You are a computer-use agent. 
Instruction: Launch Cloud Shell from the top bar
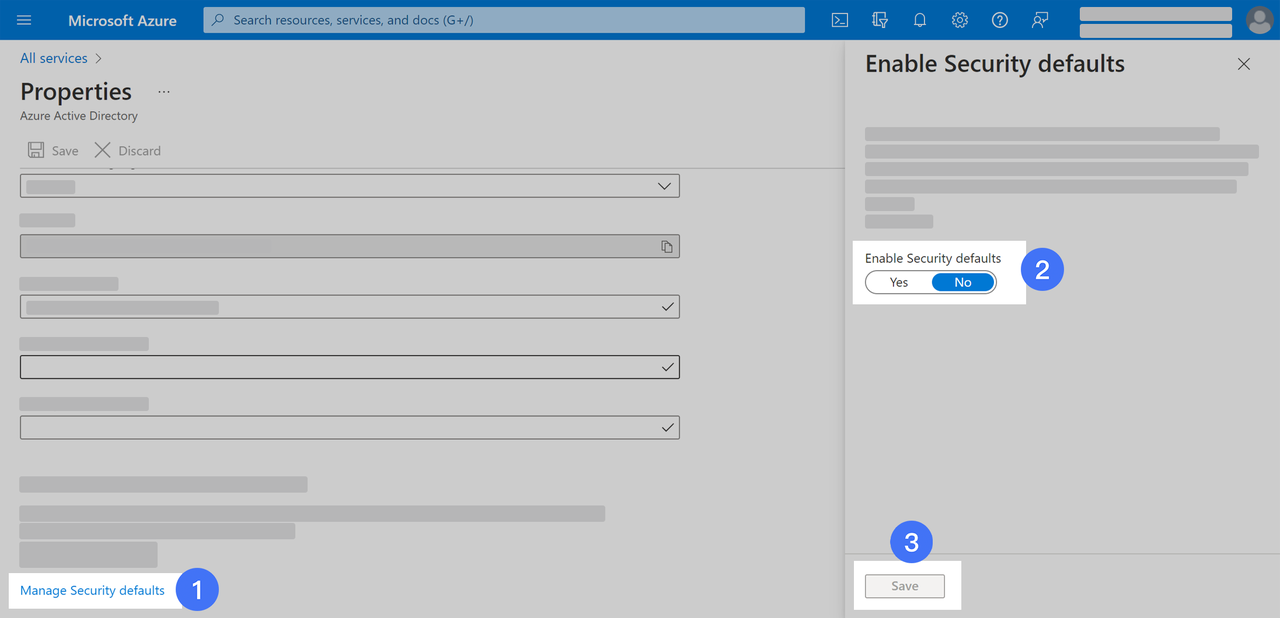point(840,20)
